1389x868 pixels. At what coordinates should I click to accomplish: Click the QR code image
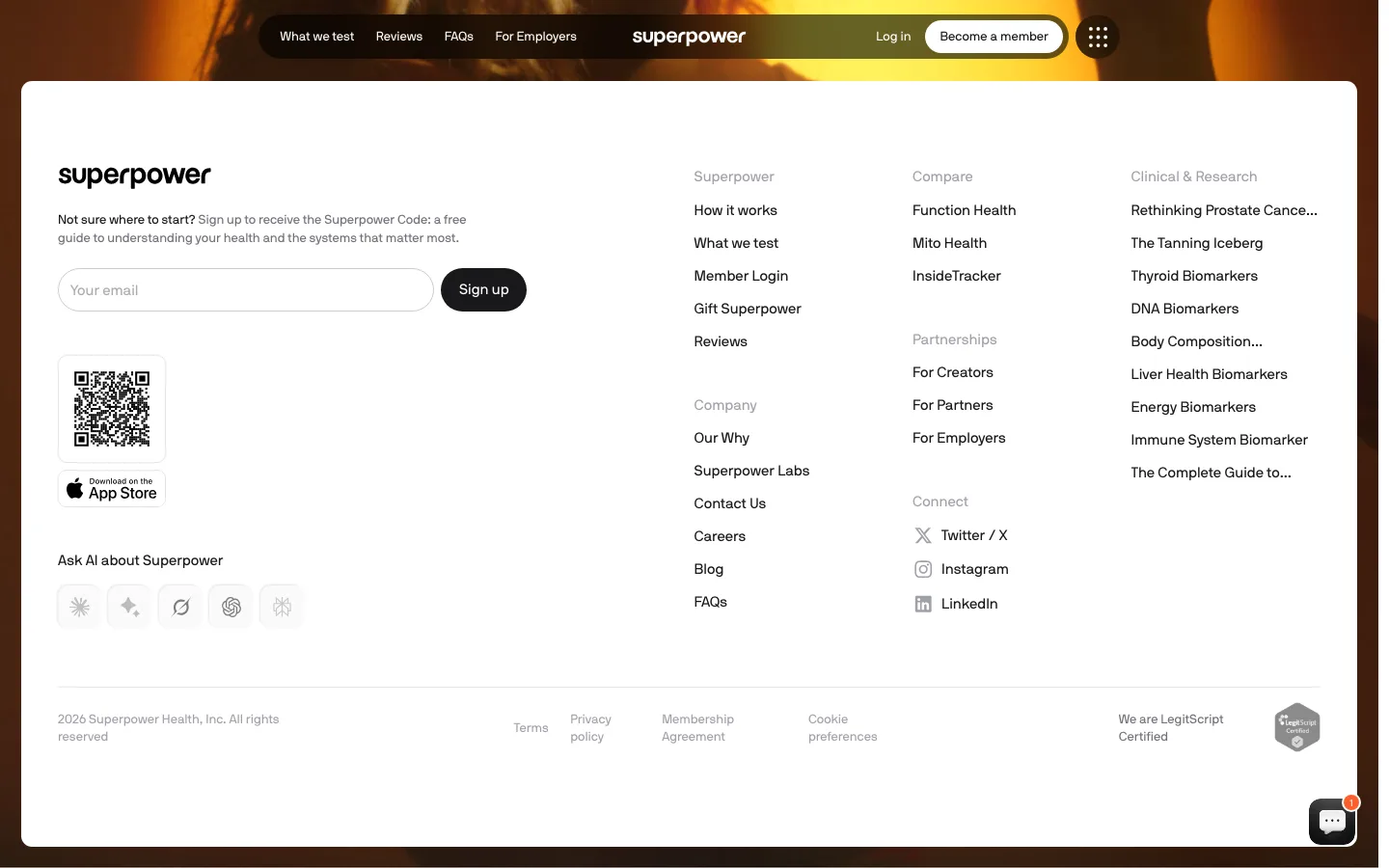pos(112,409)
